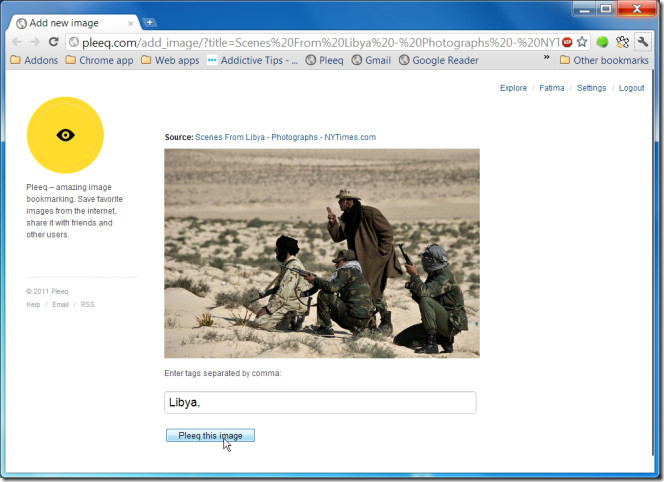
Task: Bookmark this page with the star icon
Action: click(x=582, y=42)
